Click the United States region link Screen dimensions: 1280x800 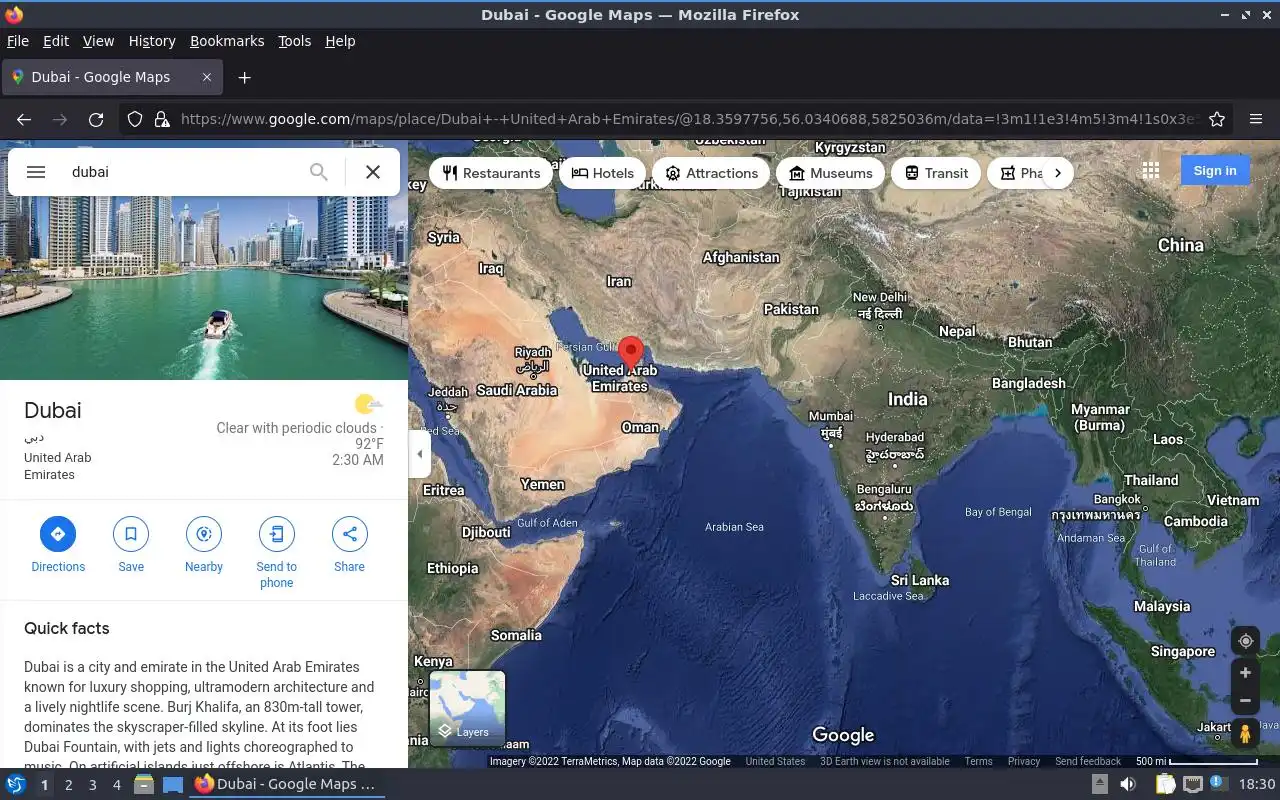click(x=775, y=761)
